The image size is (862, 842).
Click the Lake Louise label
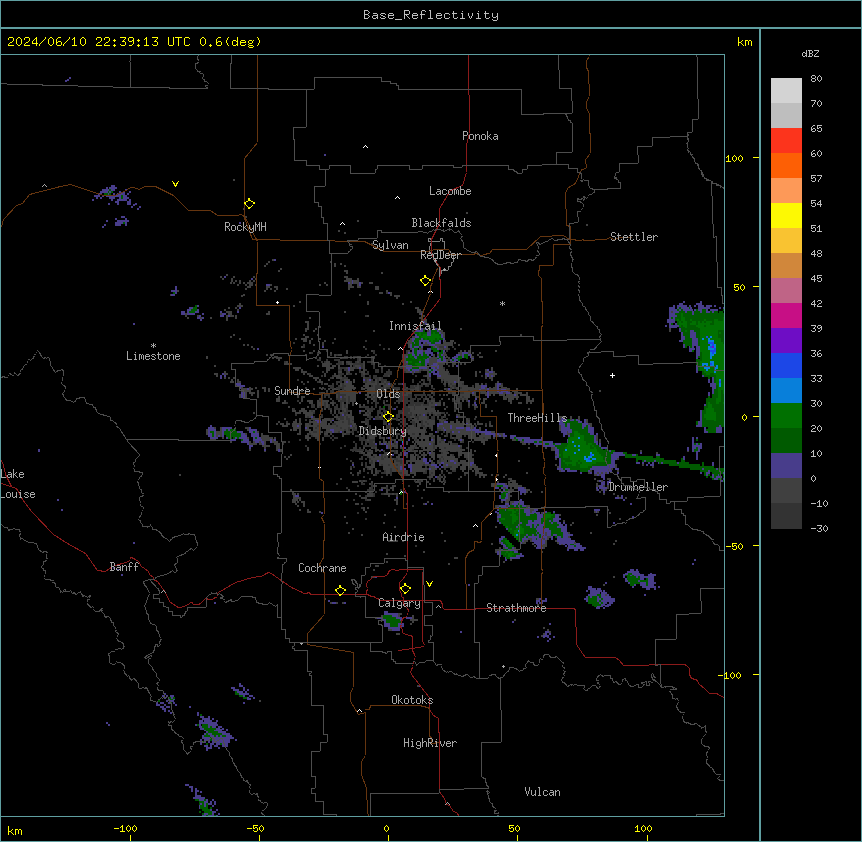click(x=18, y=484)
